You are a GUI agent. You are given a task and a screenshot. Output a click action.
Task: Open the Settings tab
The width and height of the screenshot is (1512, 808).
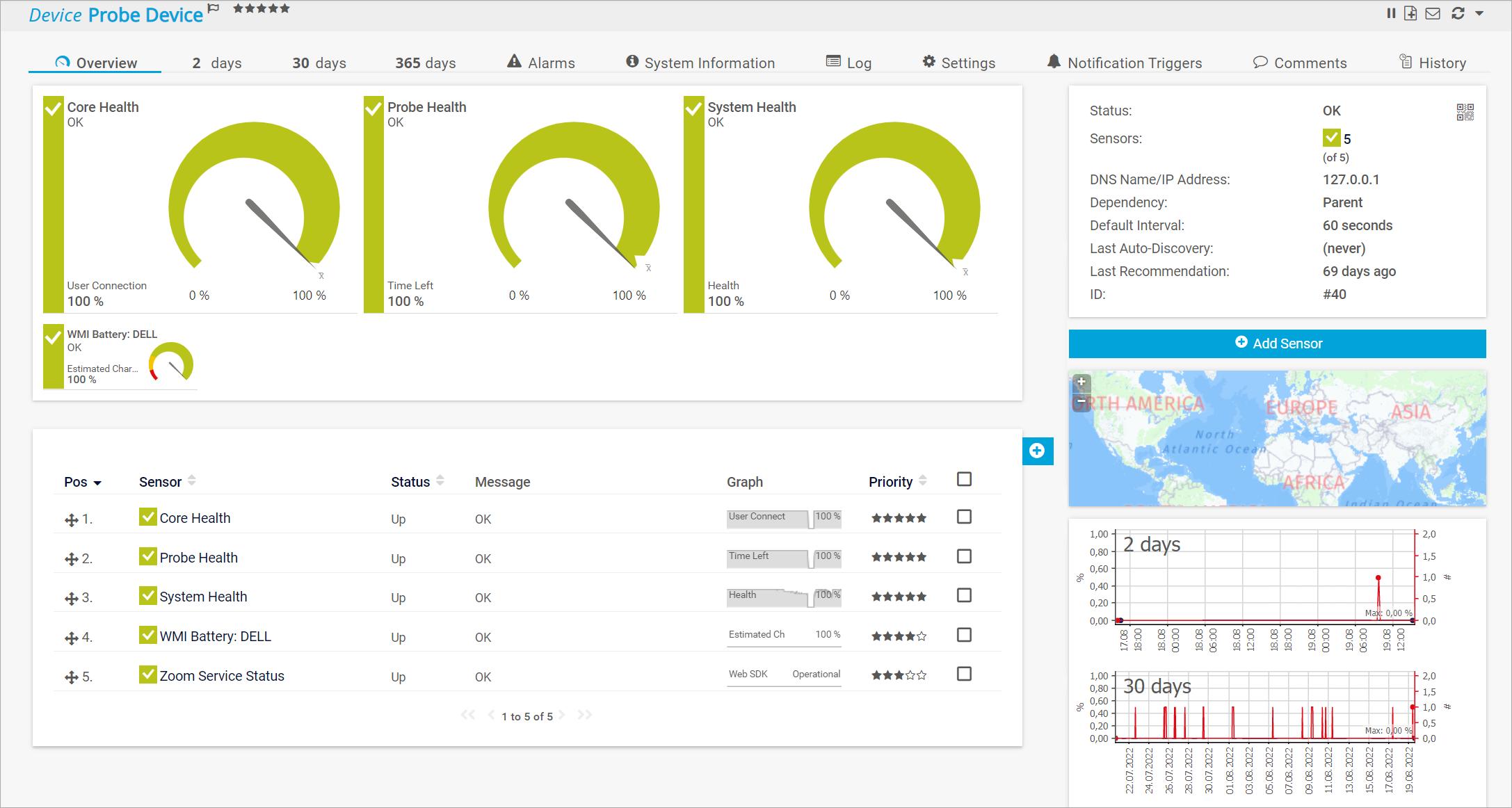[959, 63]
